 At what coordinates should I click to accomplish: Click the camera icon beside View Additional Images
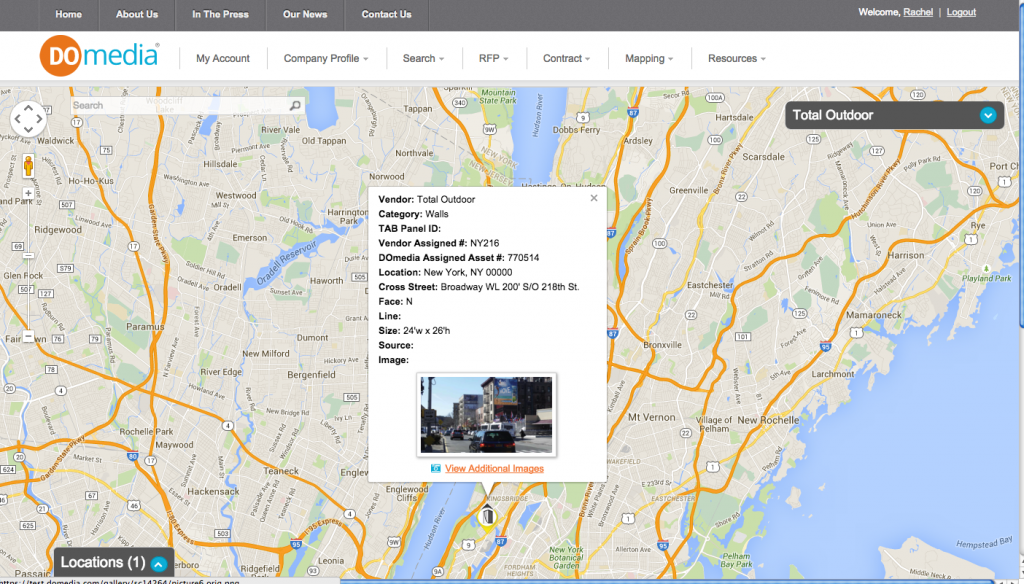click(436, 468)
